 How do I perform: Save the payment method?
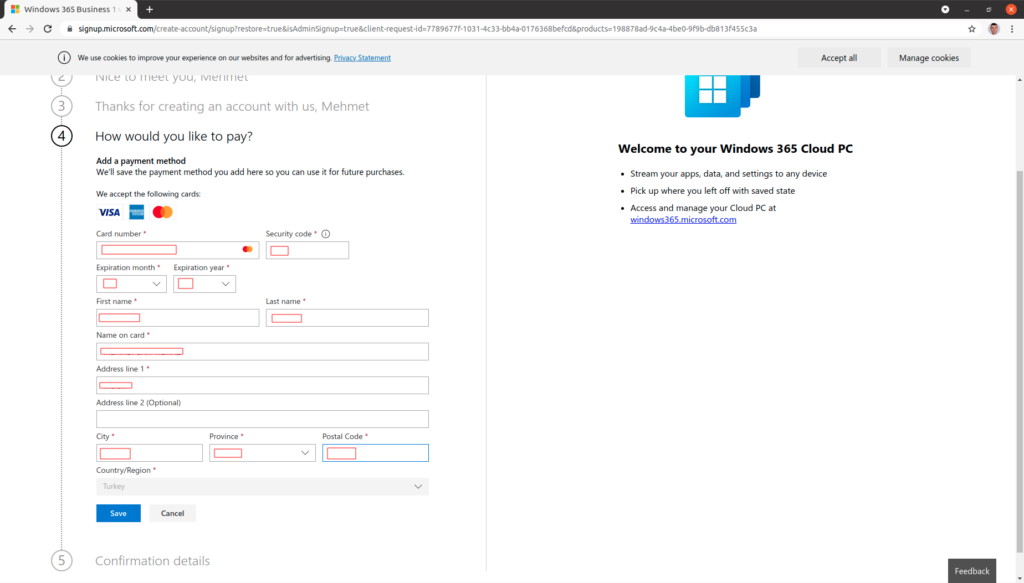pos(118,513)
